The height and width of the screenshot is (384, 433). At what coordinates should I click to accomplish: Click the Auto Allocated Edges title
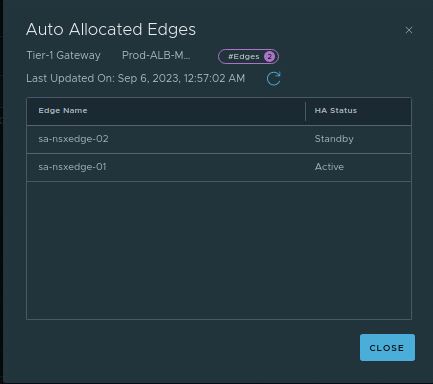[111, 29]
